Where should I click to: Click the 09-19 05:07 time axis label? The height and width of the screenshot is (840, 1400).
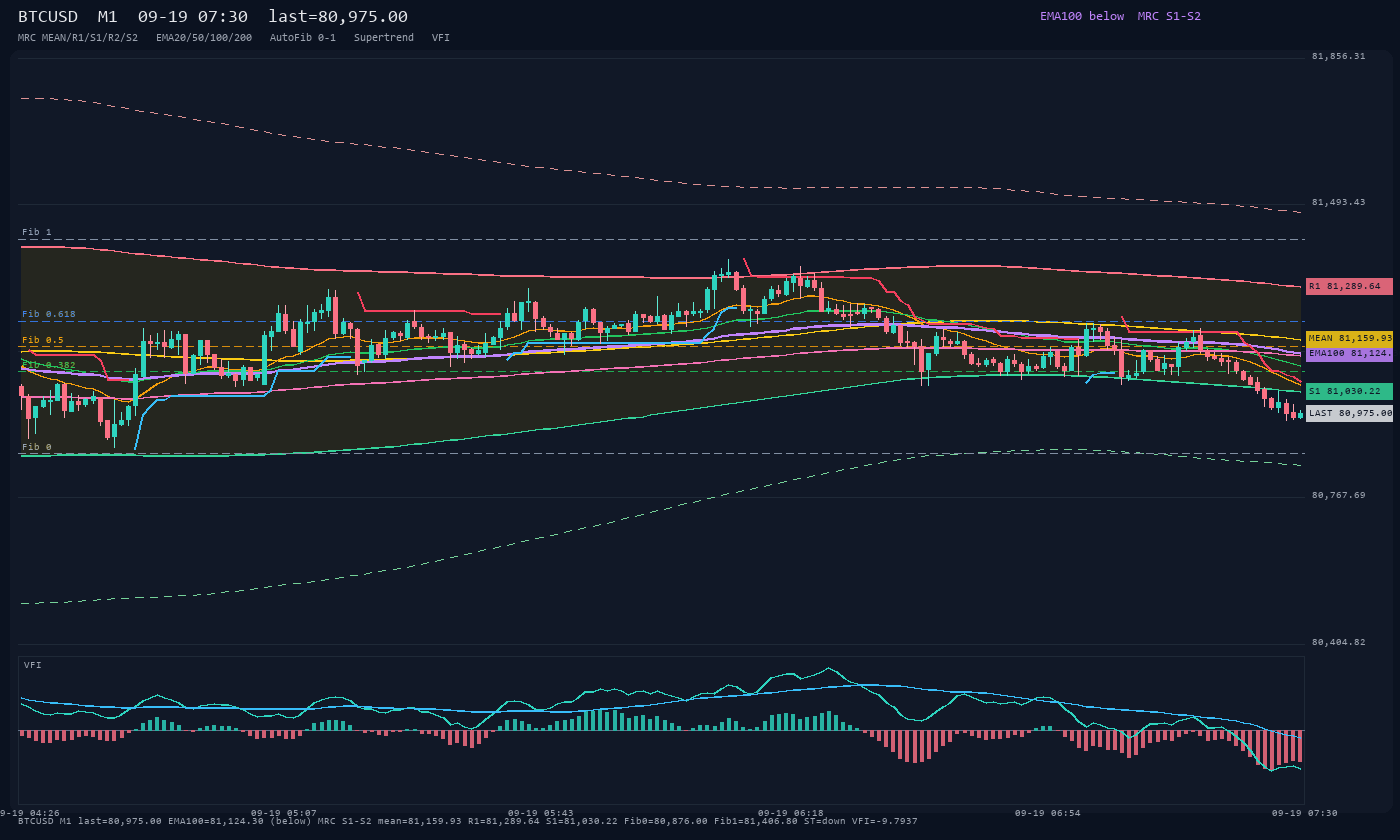(x=284, y=813)
